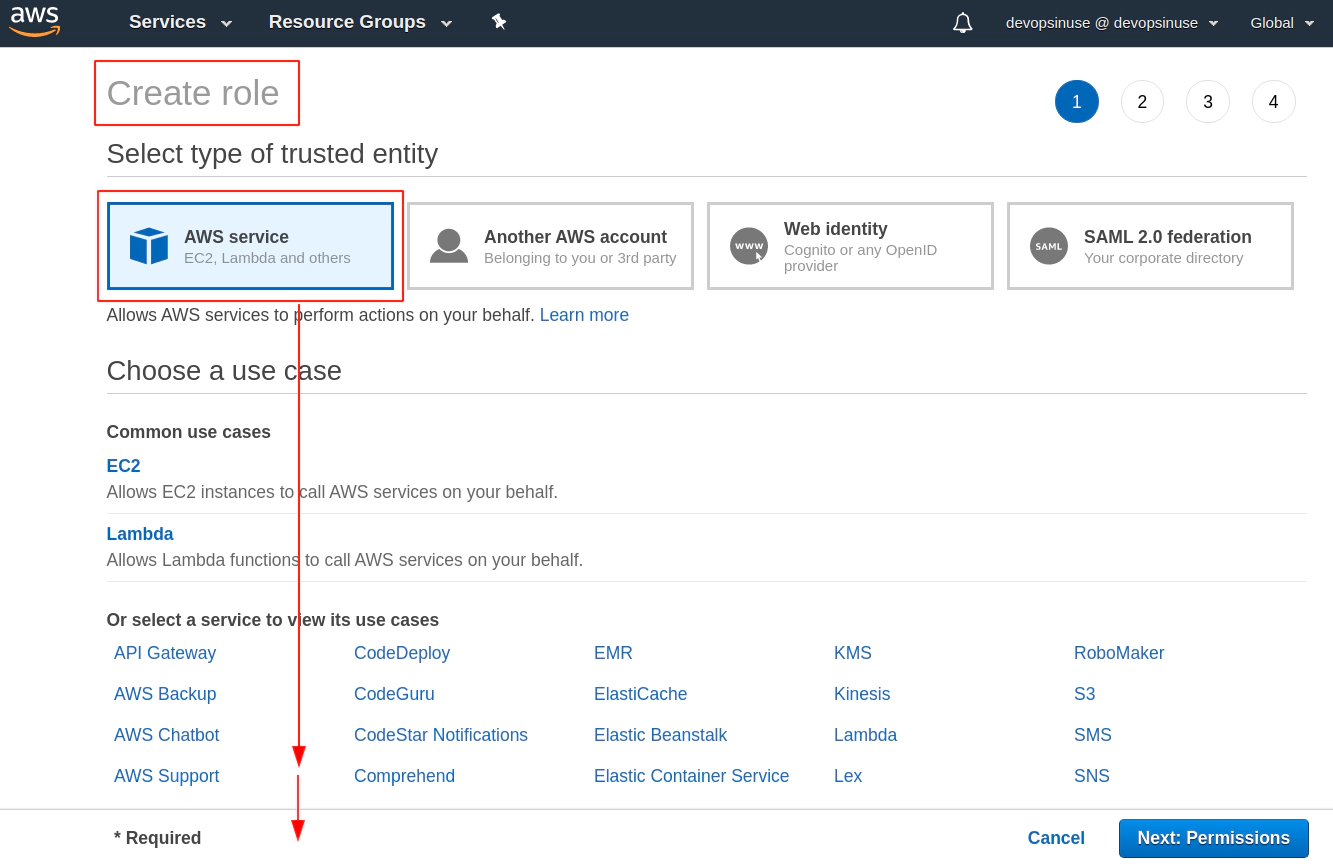The height and width of the screenshot is (864, 1333).
Task: Go to wizard step 3
Action: (x=1208, y=102)
